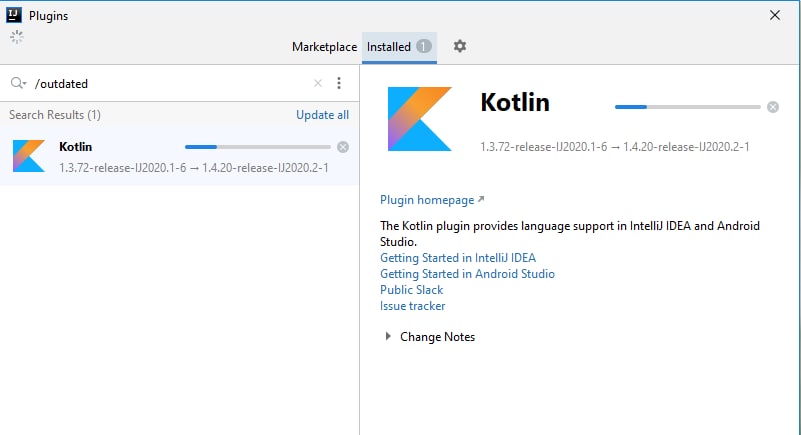Open search options three-dots menu
The width and height of the screenshot is (801, 435).
tap(339, 83)
